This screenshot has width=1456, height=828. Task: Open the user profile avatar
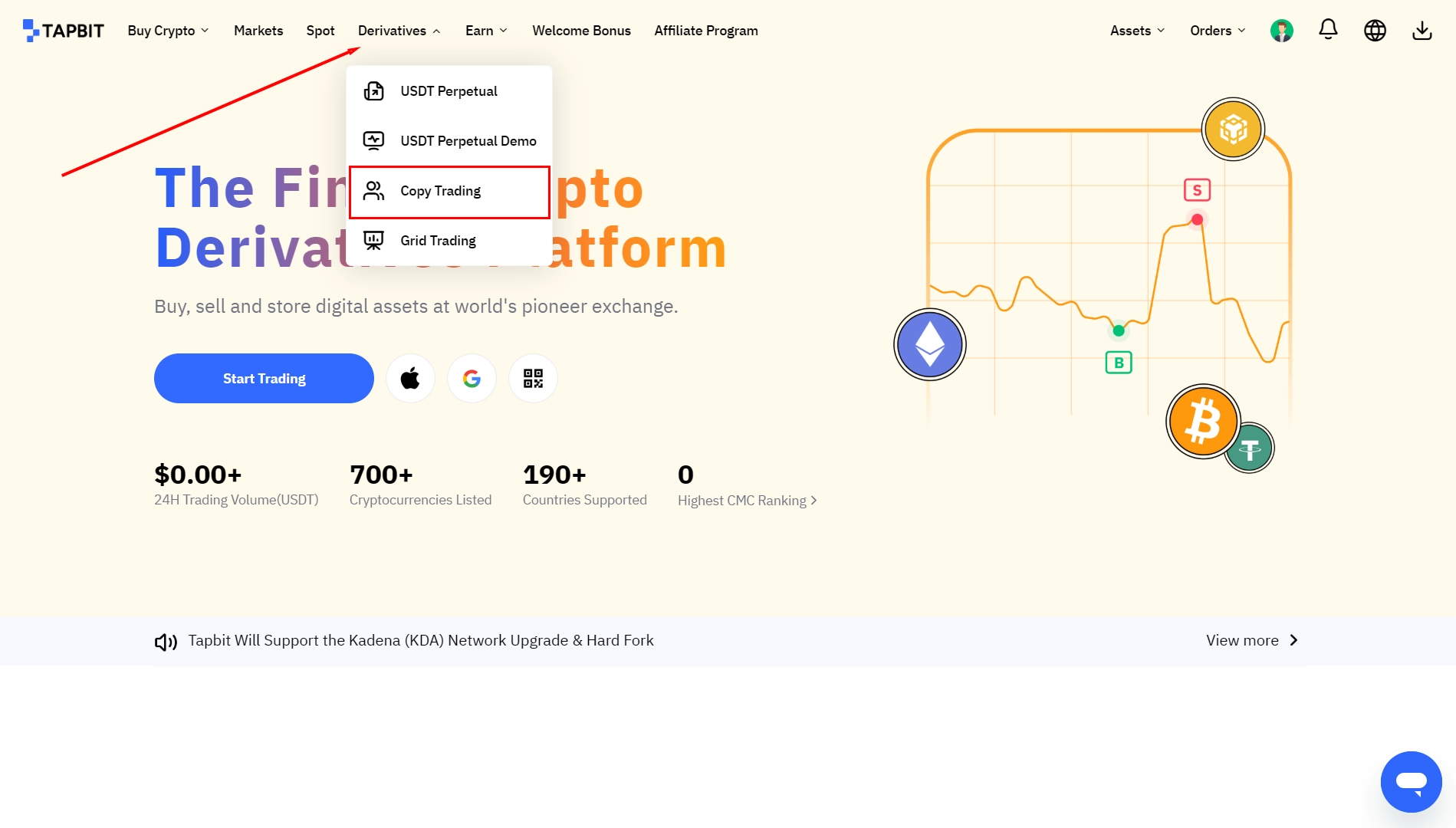click(x=1281, y=31)
